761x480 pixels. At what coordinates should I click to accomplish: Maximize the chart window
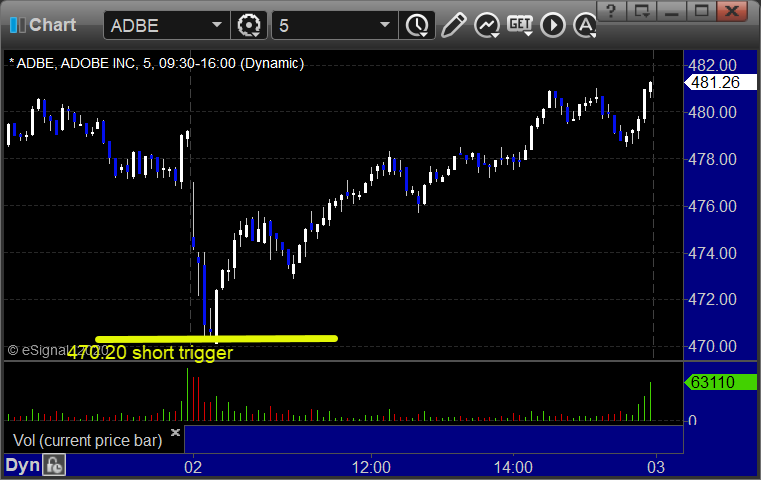pos(701,10)
